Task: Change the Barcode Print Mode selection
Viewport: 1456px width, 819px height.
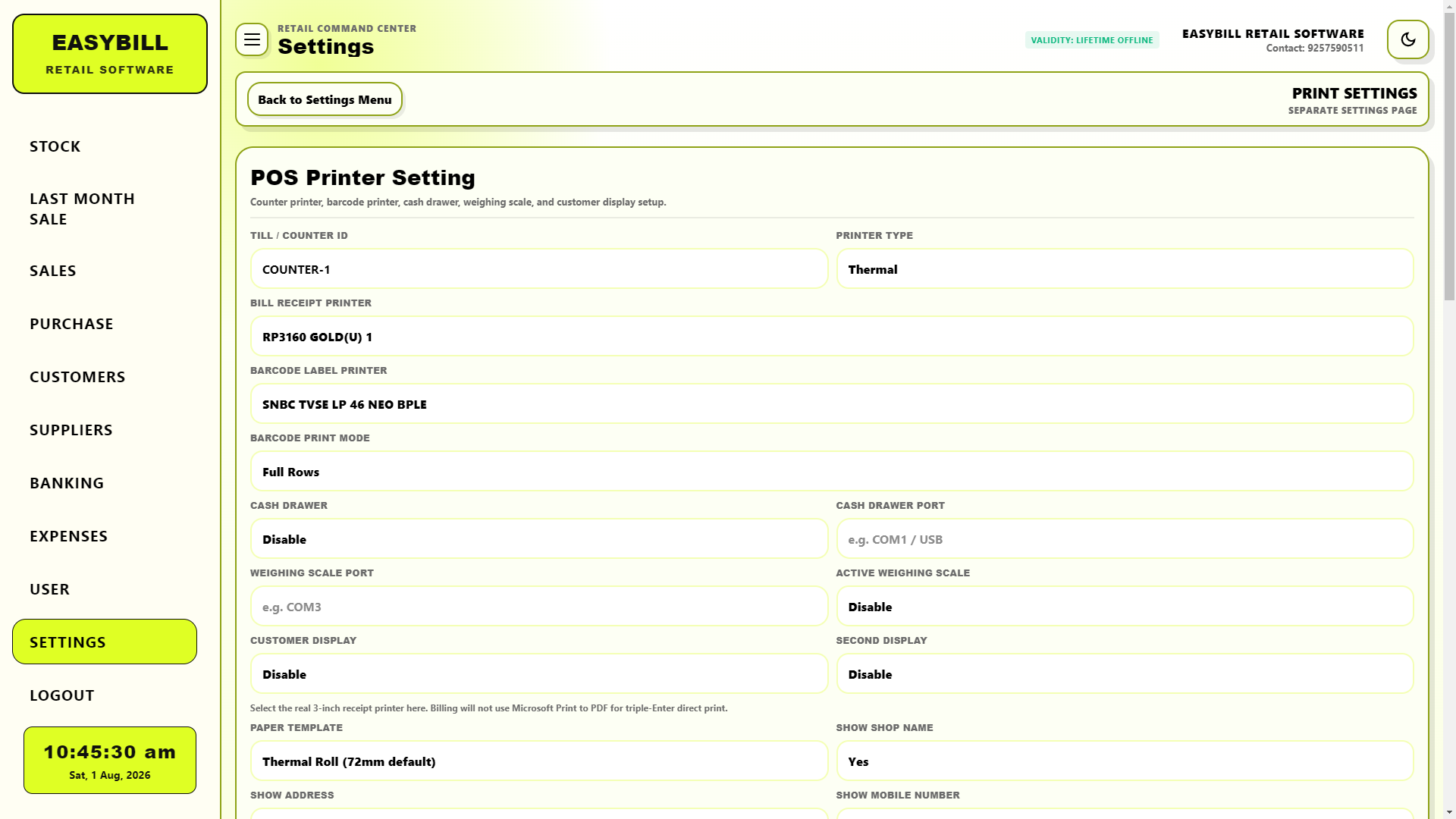Action: [832, 472]
